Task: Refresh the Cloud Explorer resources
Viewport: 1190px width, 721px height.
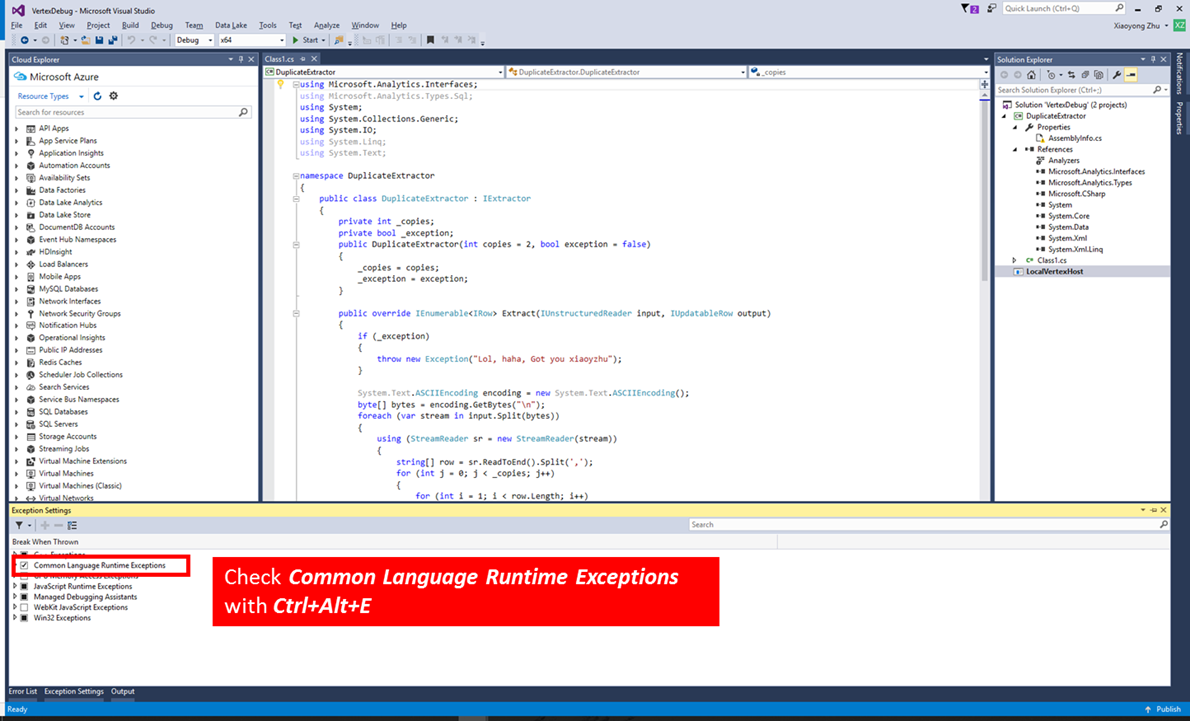Action: pyautogui.click(x=97, y=96)
